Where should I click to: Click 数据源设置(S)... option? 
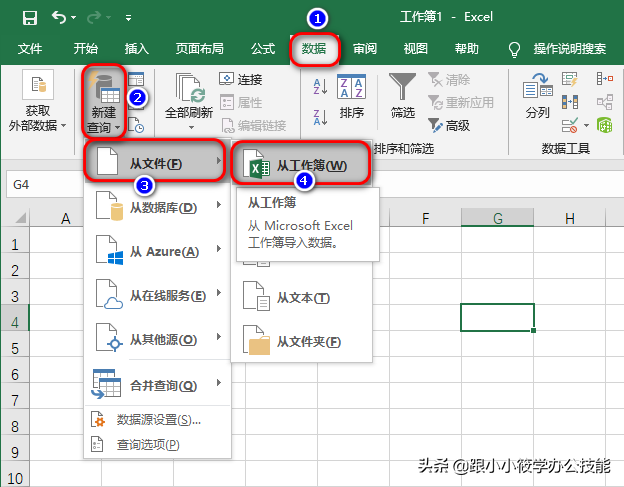(x=158, y=420)
